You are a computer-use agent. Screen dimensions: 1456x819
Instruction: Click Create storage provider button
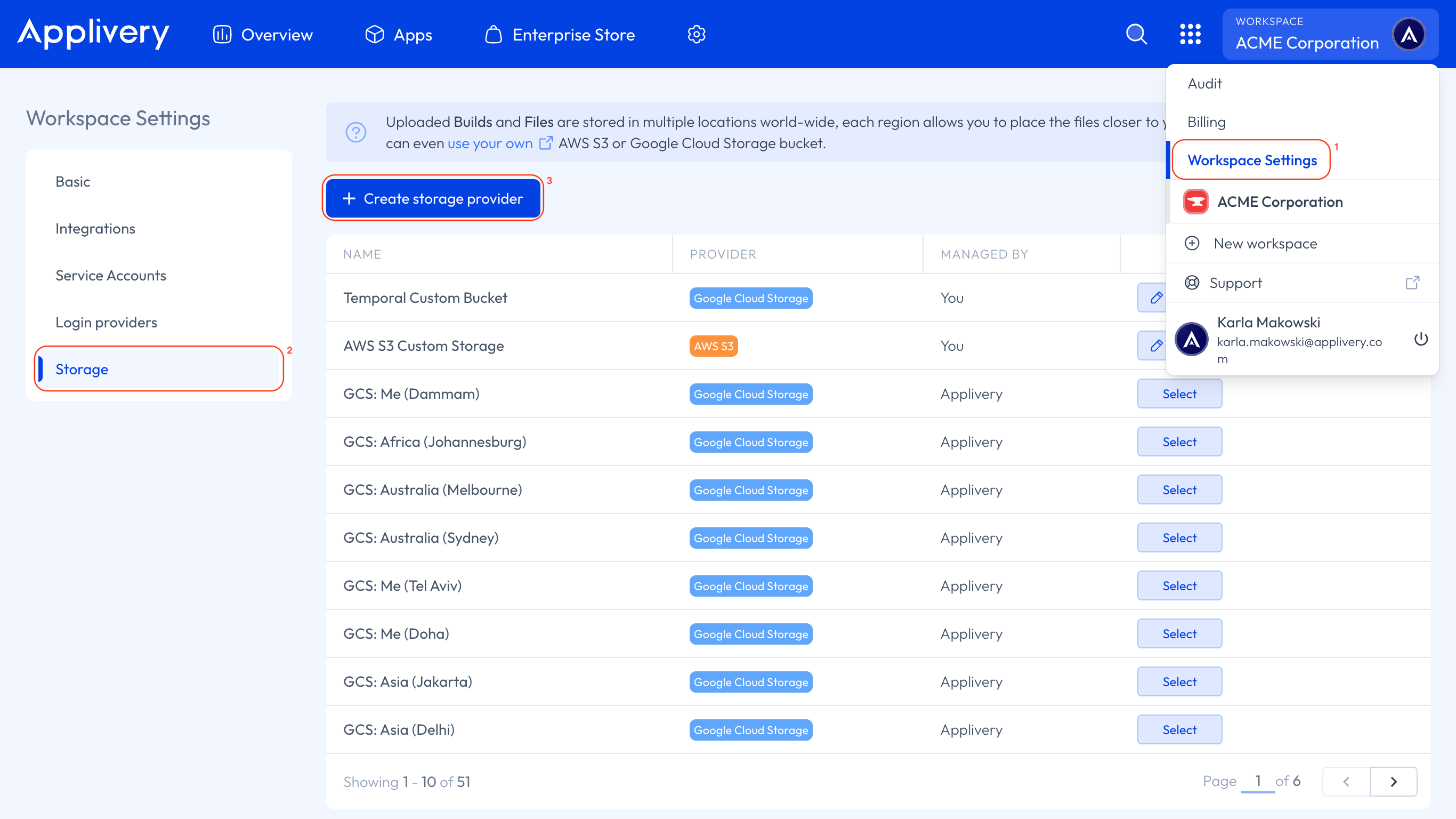click(433, 198)
